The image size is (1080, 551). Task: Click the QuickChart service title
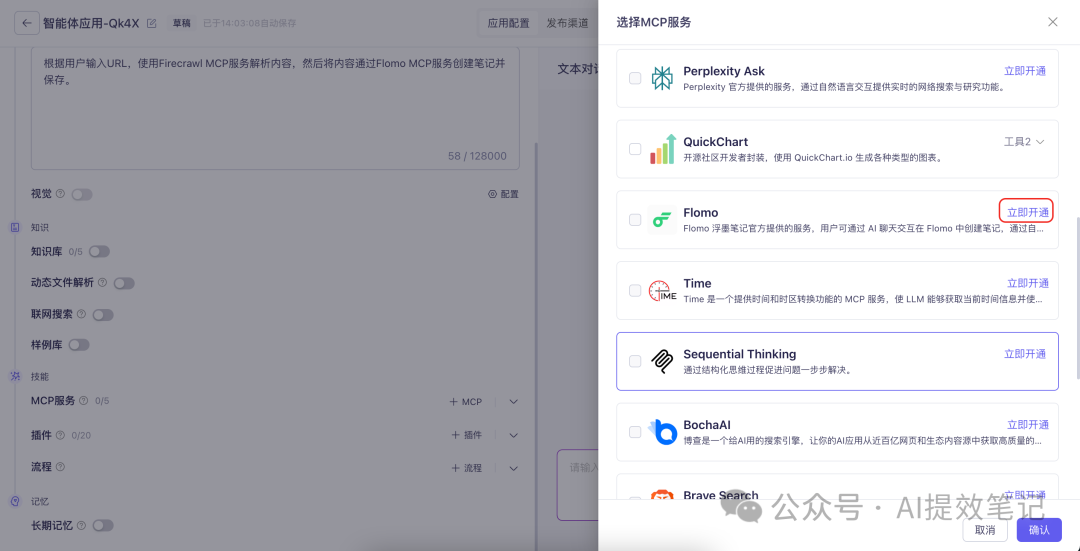coord(716,141)
